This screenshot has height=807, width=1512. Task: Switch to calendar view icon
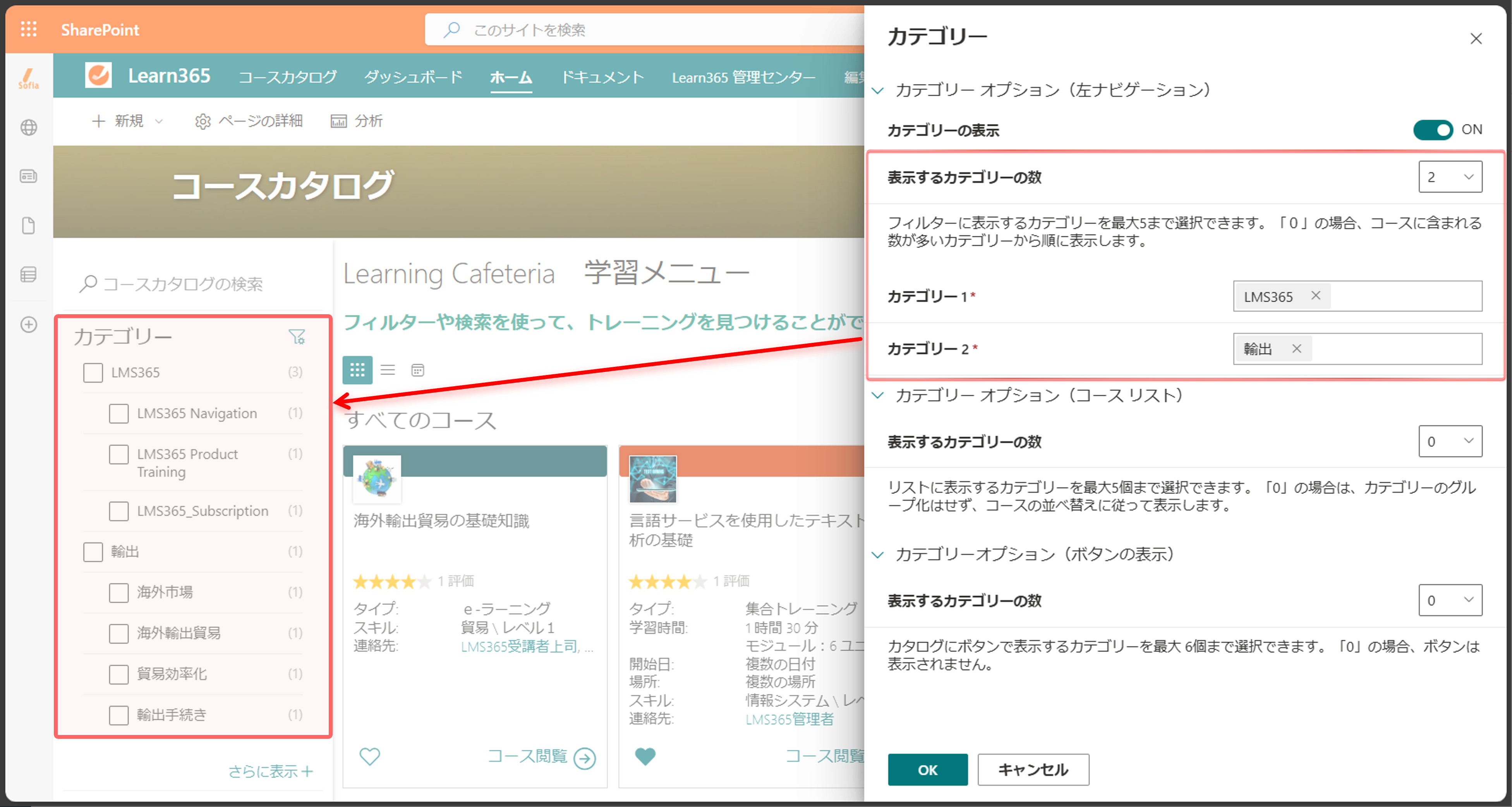[417, 370]
